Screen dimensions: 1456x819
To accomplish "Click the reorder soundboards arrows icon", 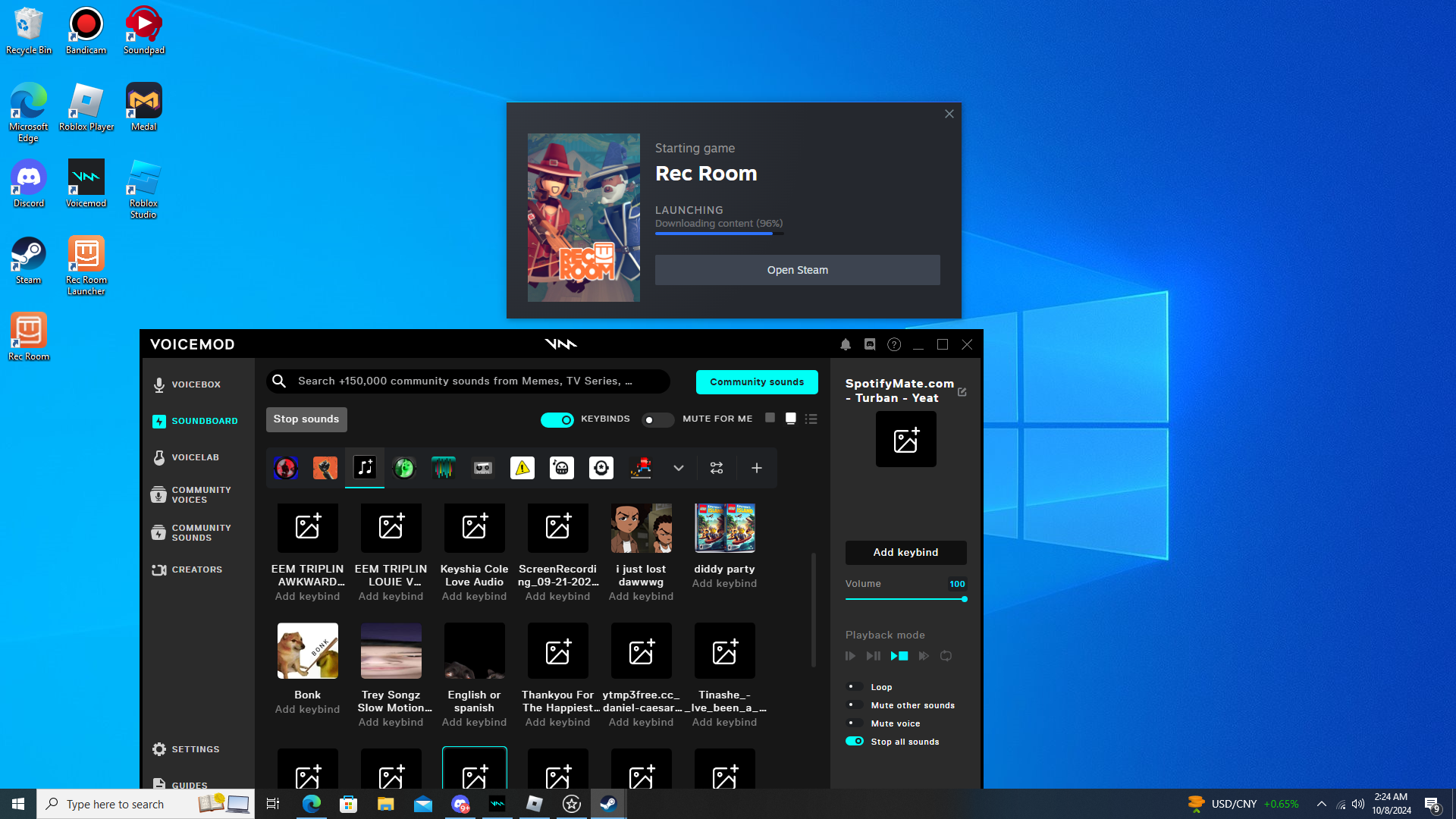I will coord(717,468).
